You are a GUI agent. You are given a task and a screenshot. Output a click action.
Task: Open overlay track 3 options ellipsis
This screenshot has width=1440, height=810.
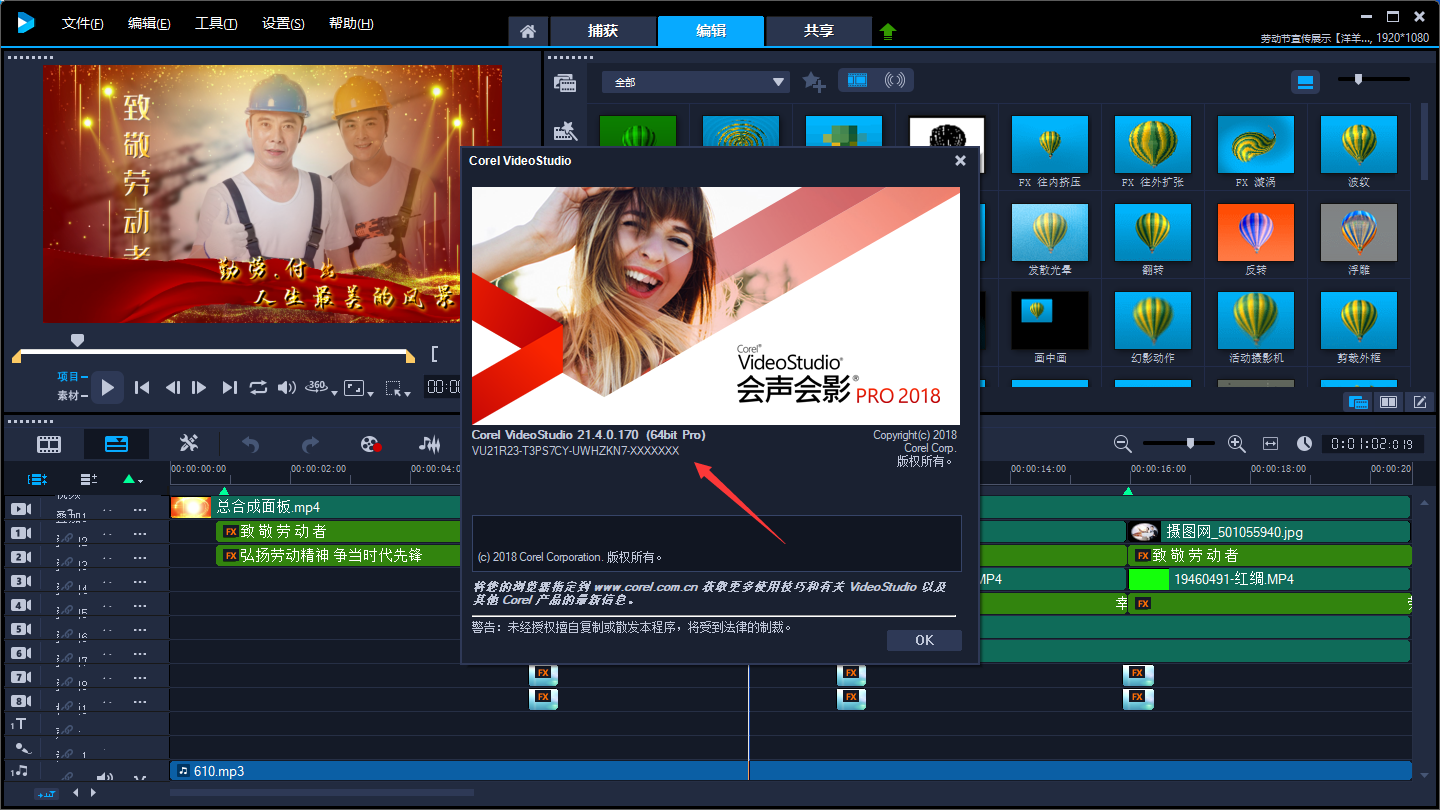coord(140,581)
